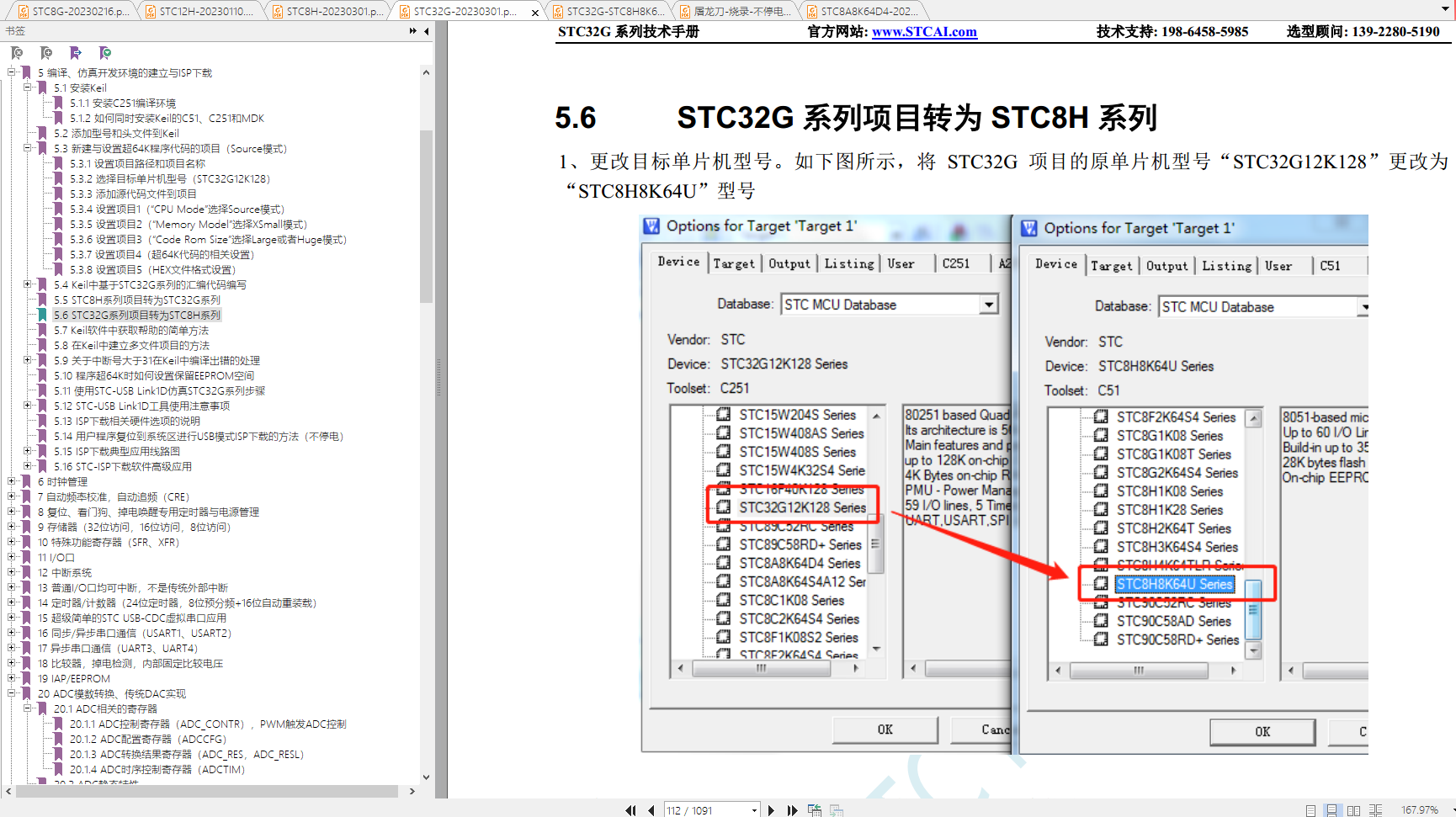This screenshot has height=817, width=1456.
Task: Go to the previous page
Action: [x=651, y=810]
